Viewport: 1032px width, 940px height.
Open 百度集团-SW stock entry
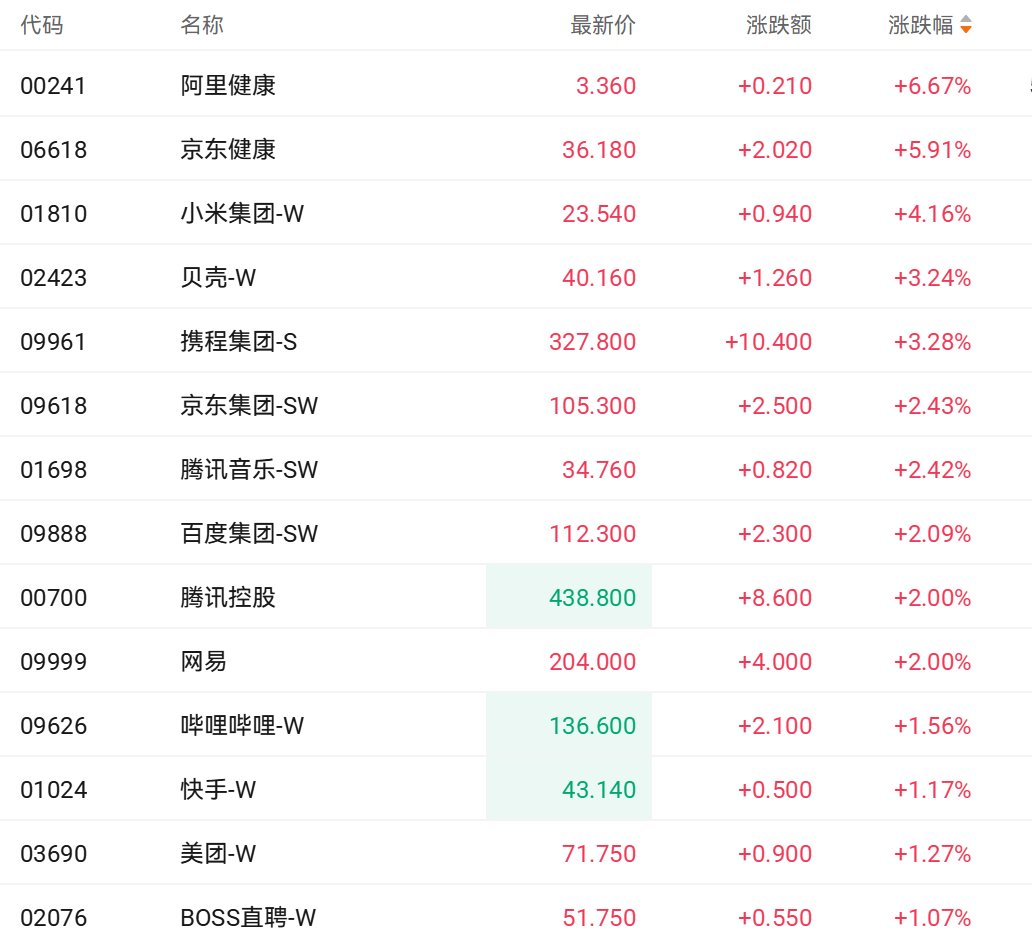pos(516,533)
